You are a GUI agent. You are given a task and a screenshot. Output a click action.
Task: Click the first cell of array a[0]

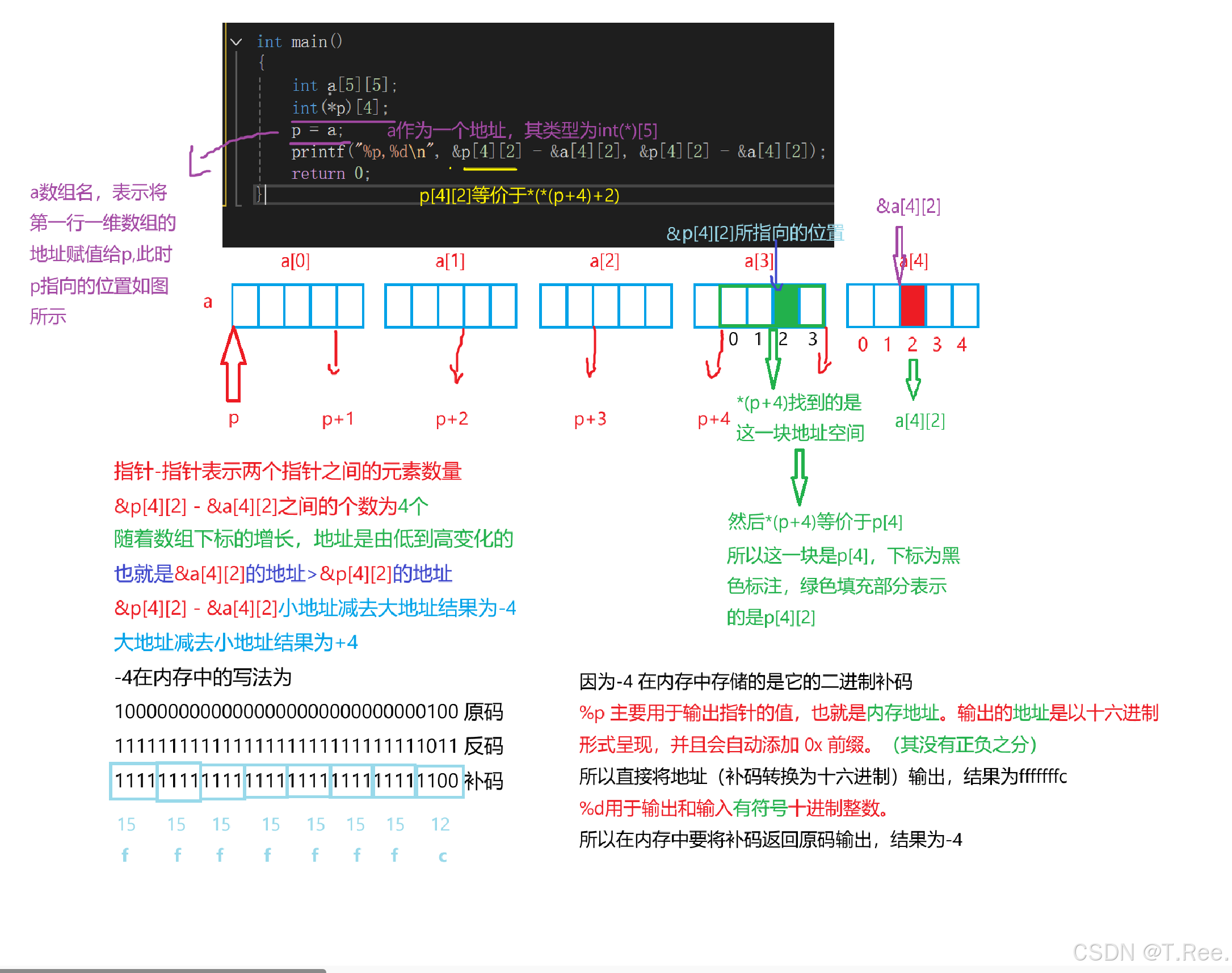pos(245,306)
